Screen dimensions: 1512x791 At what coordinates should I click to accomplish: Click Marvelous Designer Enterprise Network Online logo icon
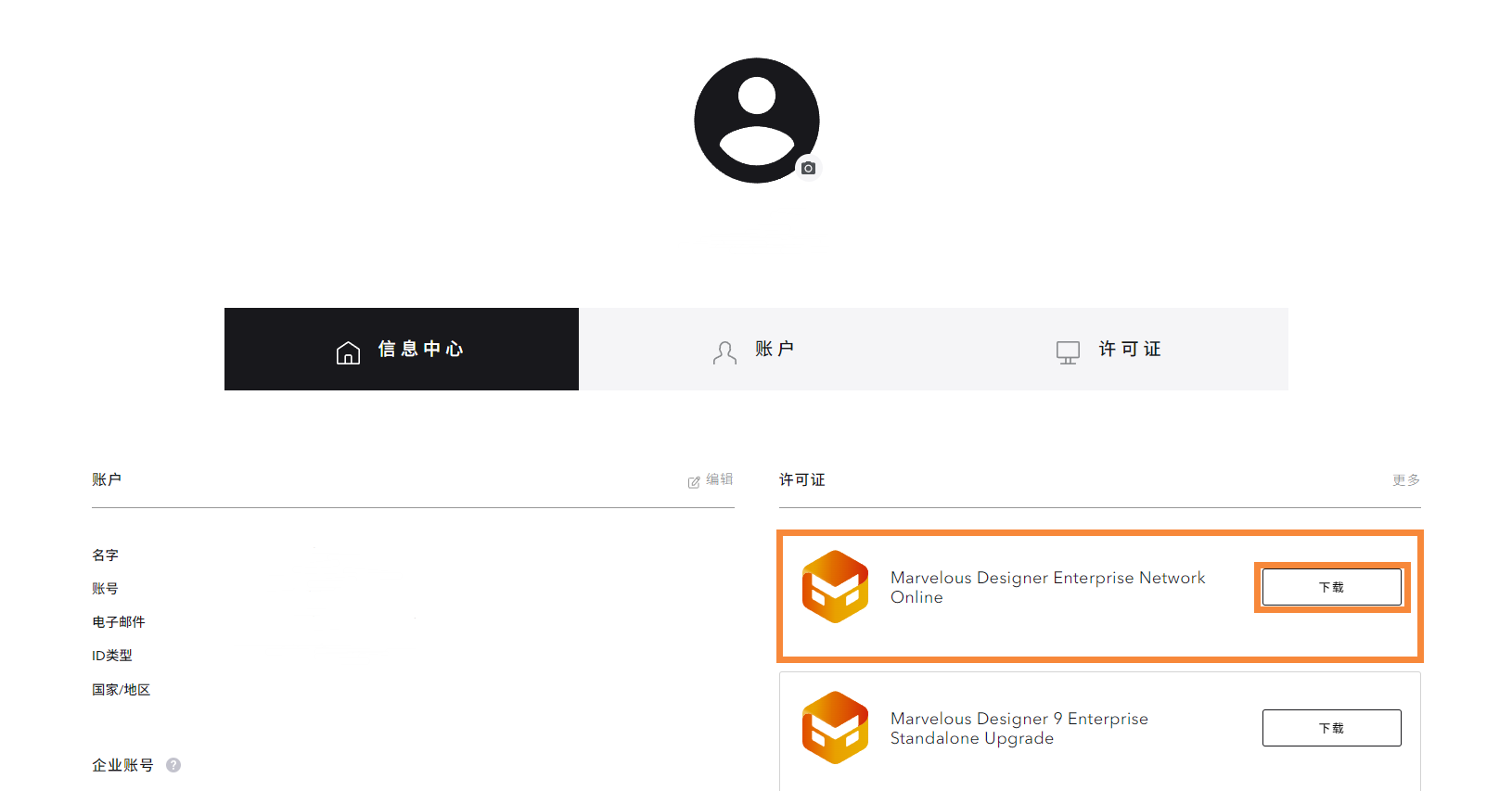point(835,587)
